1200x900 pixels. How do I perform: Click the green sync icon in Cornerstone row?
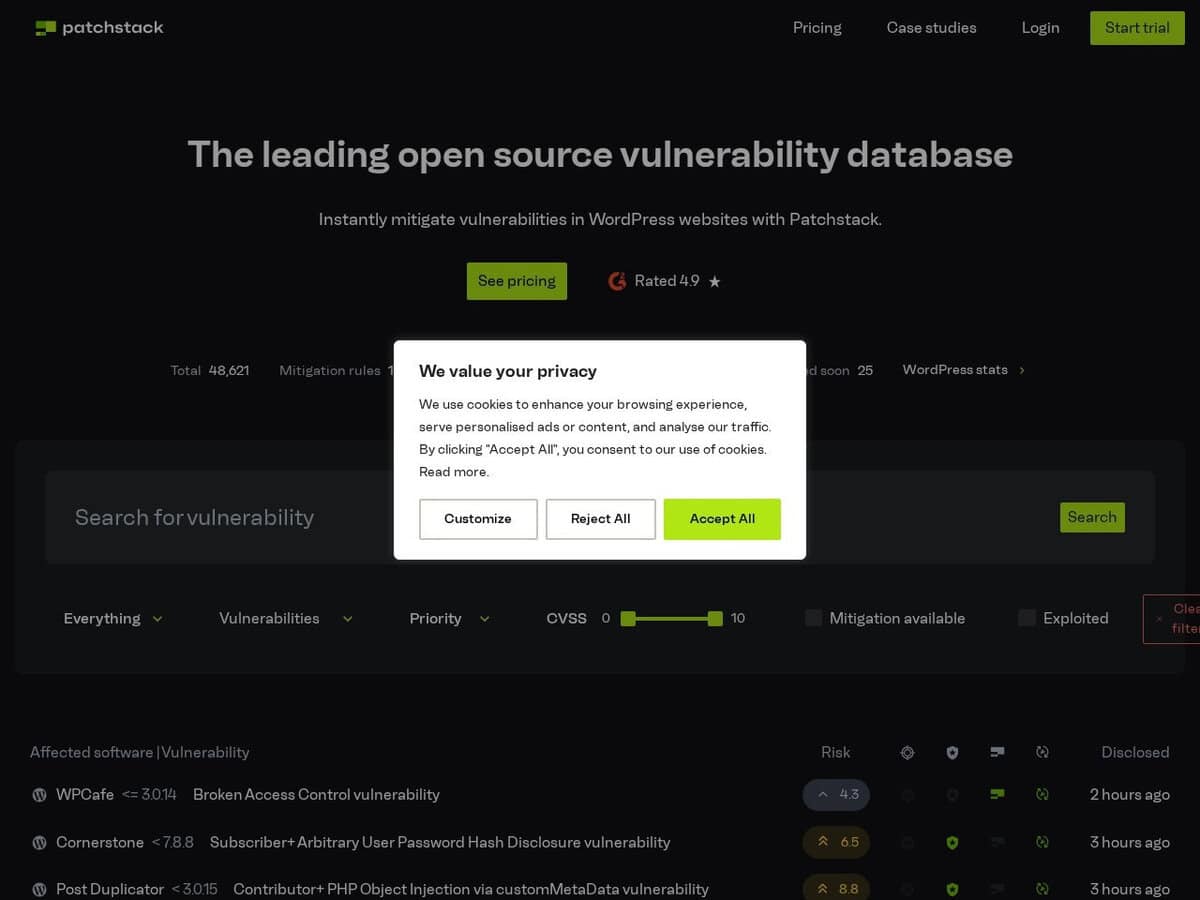1042,843
